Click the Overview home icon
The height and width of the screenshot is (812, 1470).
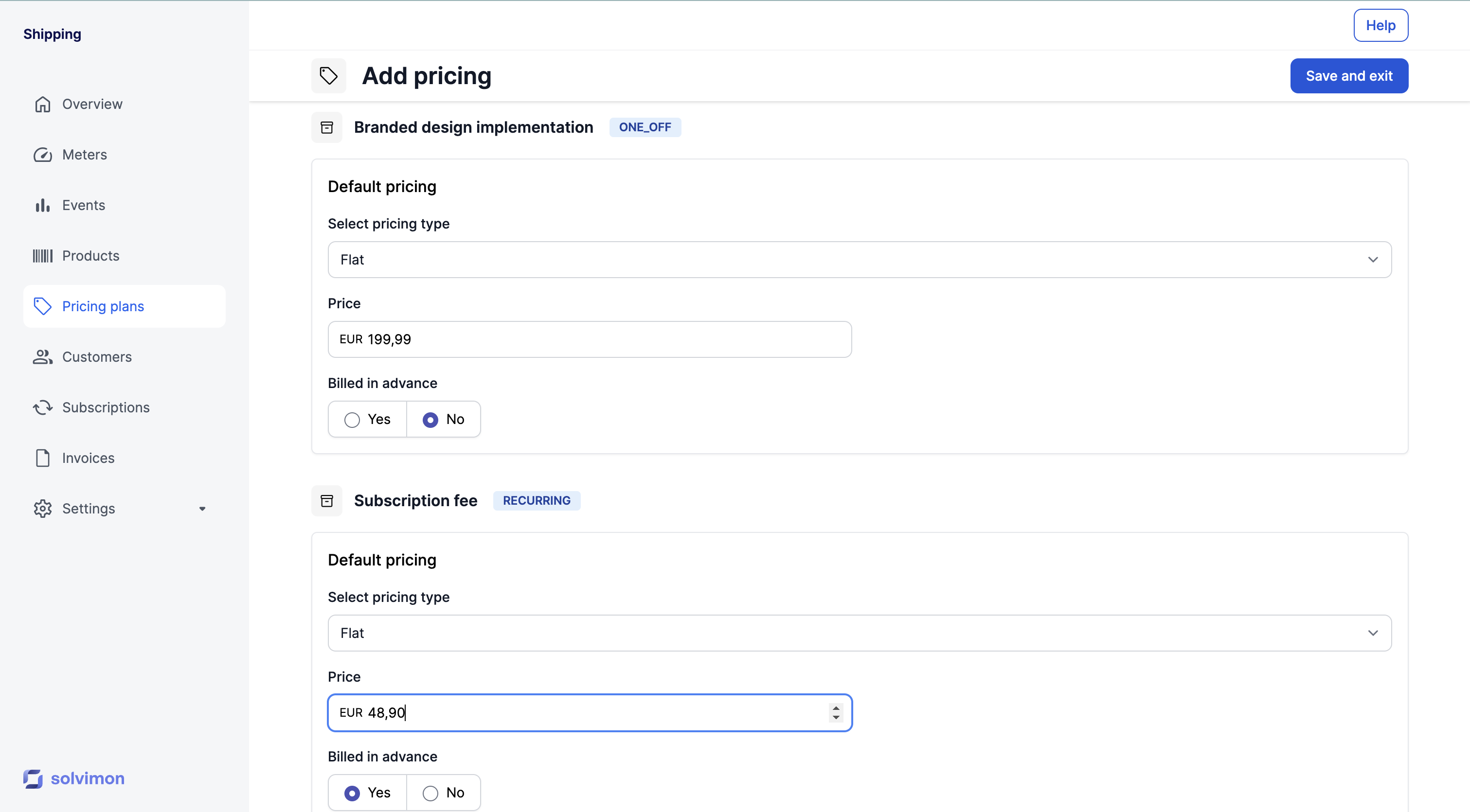point(42,105)
